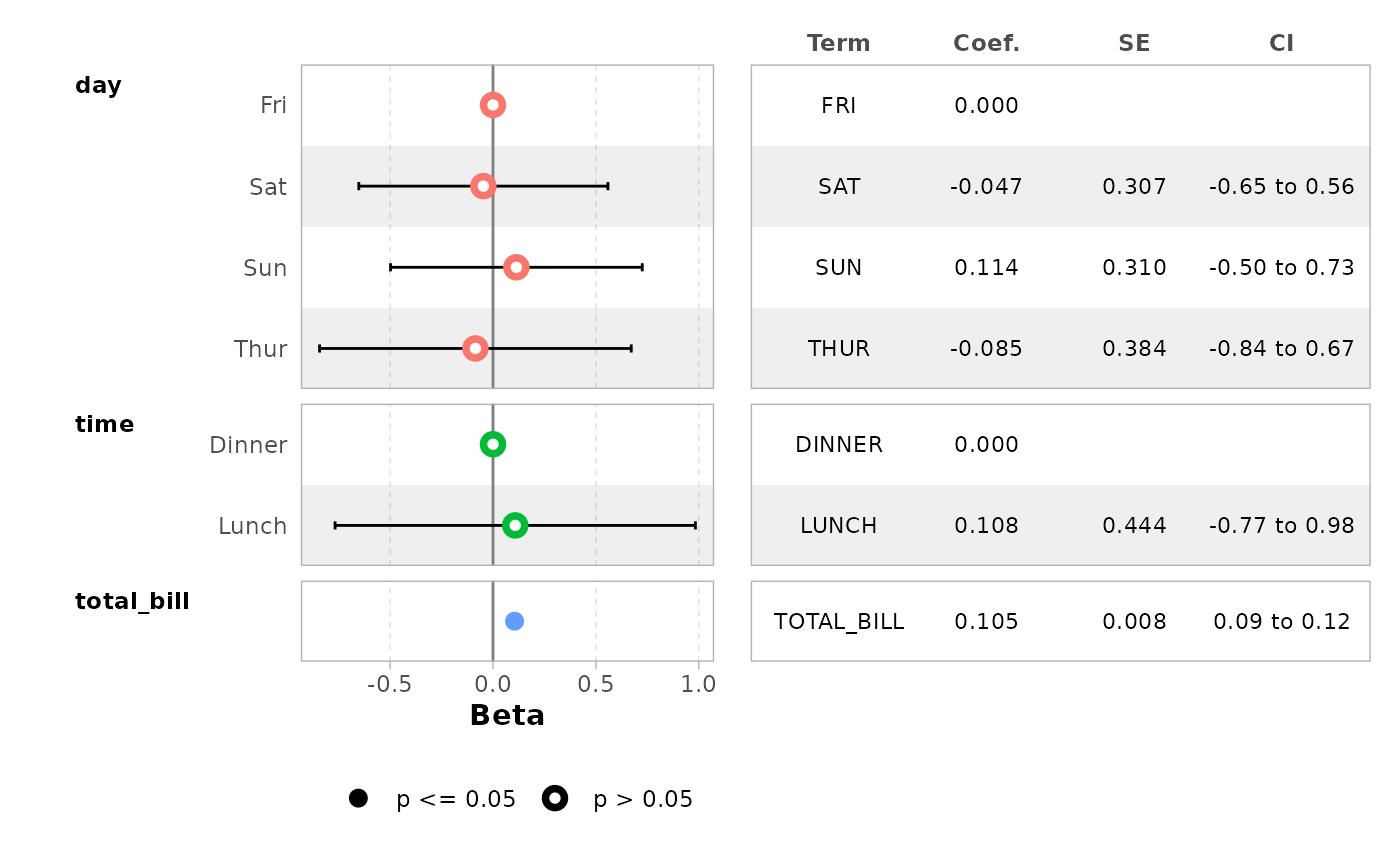The width and height of the screenshot is (1400, 865).
Task: Click the hollow p > 0.05 legend symbol
Action: pos(555,798)
